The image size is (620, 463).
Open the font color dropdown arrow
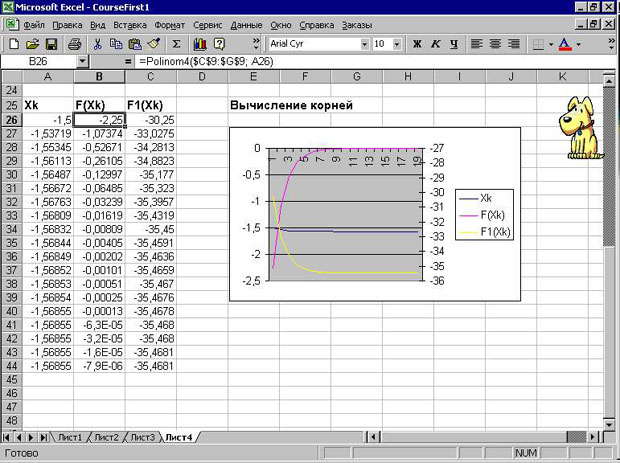[x=578, y=44]
